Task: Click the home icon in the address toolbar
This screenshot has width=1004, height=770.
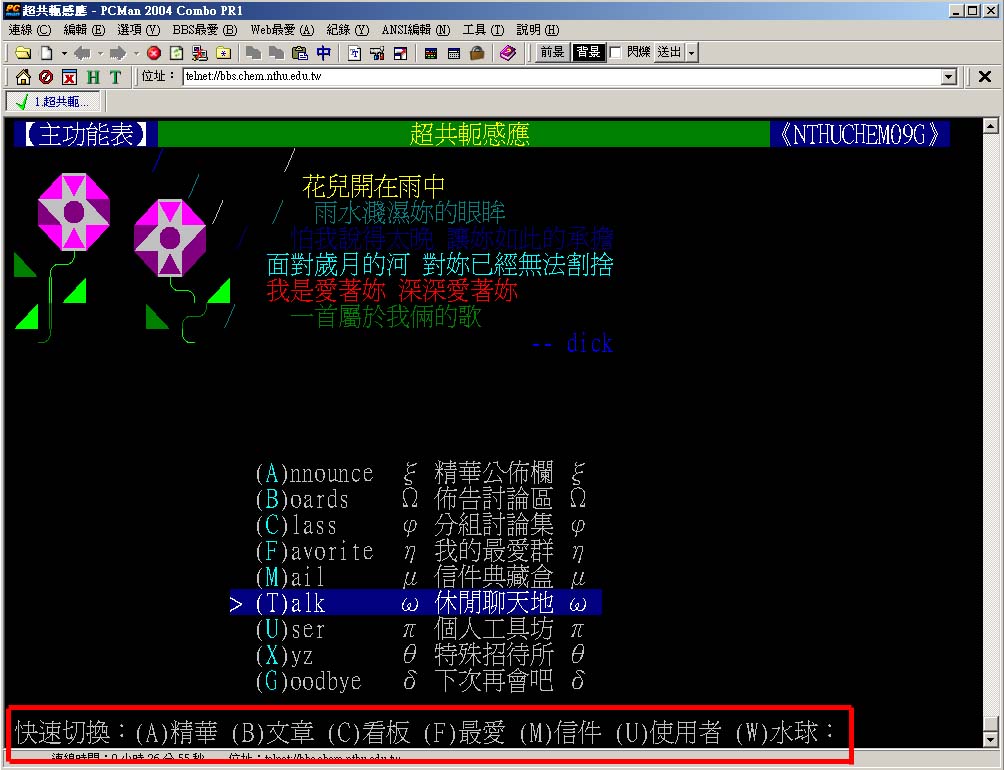Action: click(23, 77)
